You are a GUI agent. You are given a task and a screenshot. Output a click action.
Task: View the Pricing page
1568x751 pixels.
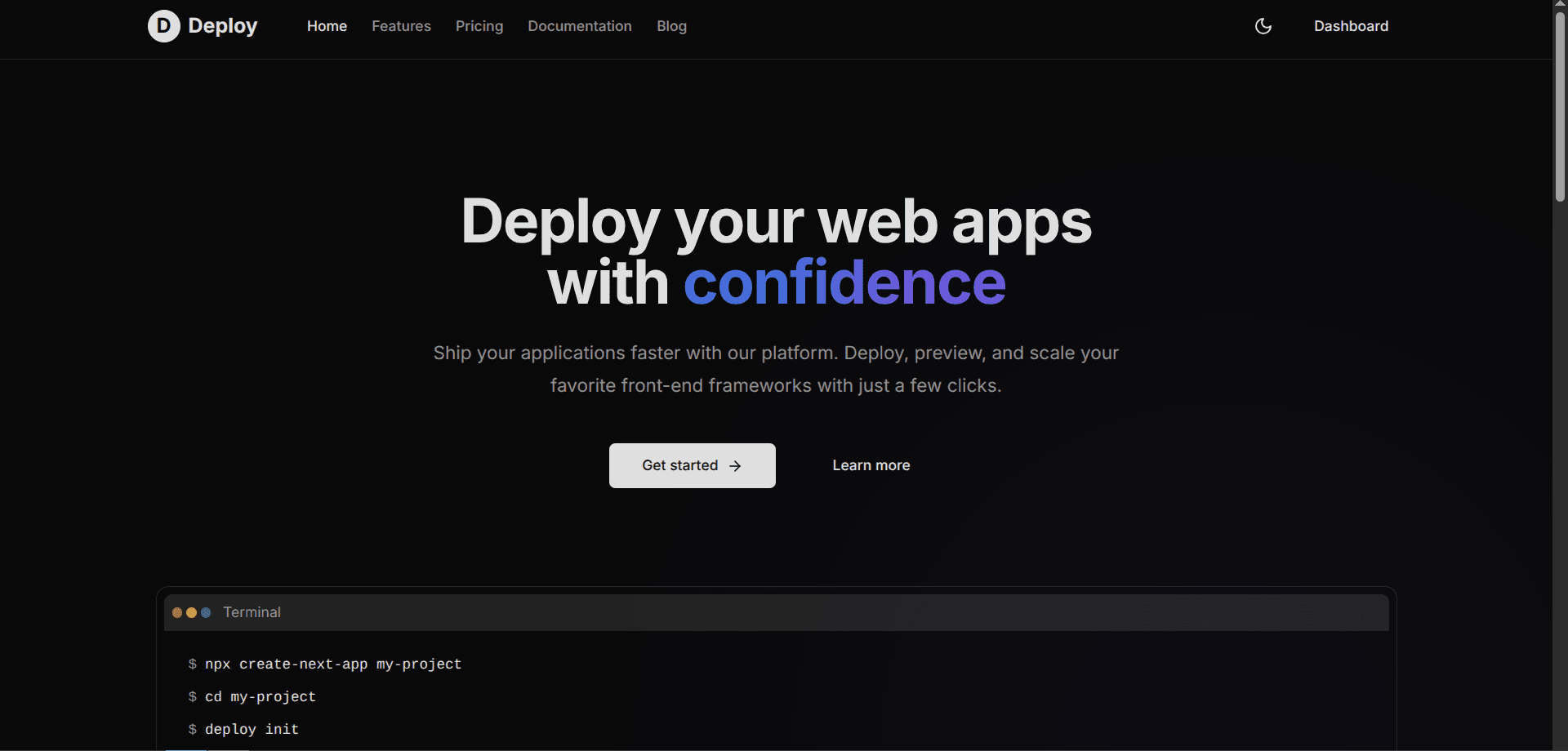[479, 26]
